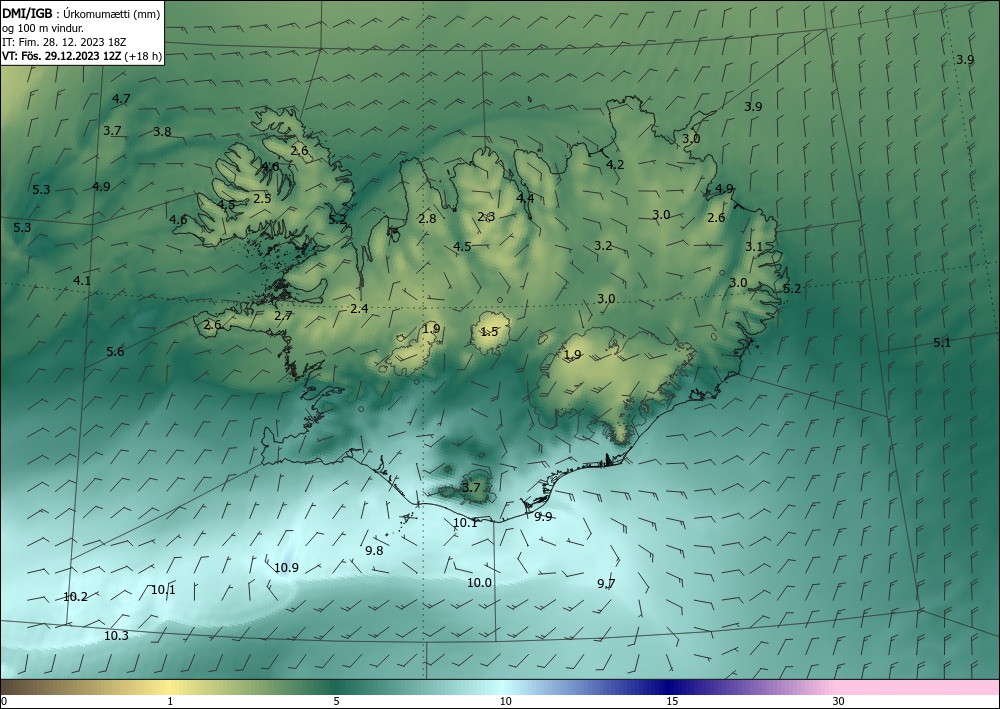The height and width of the screenshot is (709, 1000).
Task: Click the '5' tick on the color scale
Action: click(336, 701)
